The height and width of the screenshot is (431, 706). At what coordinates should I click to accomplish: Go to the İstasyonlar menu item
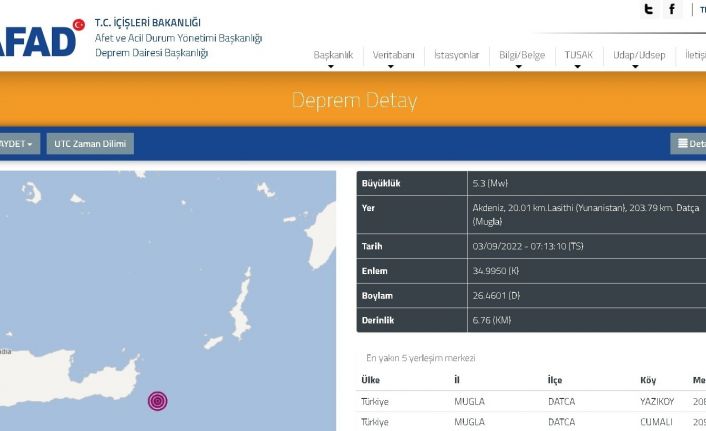click(x=456, y=56)
